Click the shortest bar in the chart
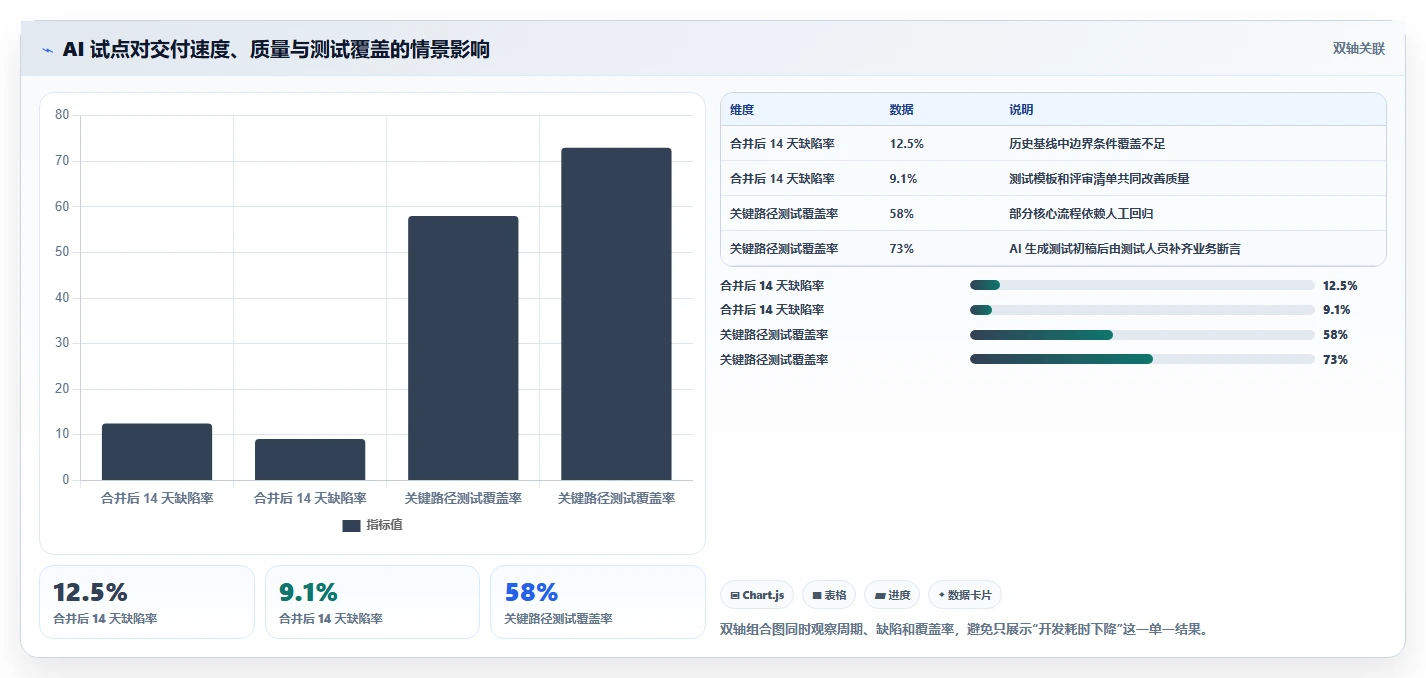Viewport: 1426px width, 678px height. 310,459
